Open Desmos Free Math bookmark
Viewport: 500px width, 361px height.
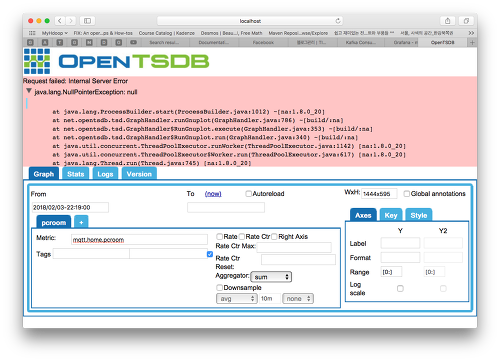[x=231, y=33]
